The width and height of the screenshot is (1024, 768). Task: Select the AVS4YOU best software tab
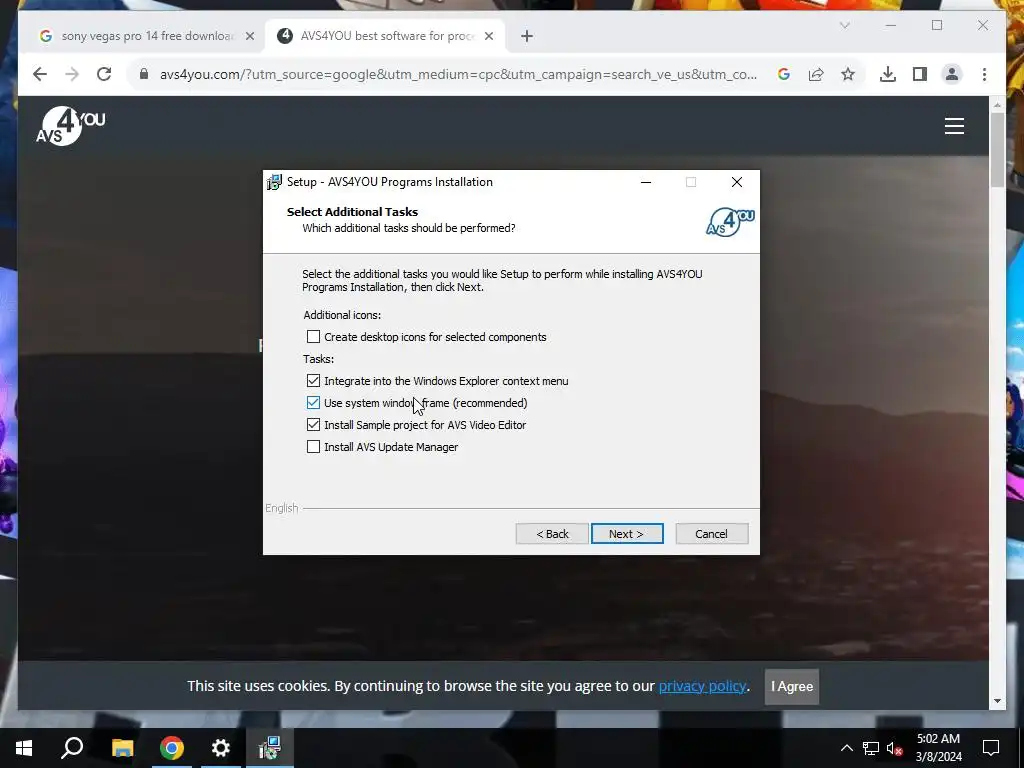(387, 36)
